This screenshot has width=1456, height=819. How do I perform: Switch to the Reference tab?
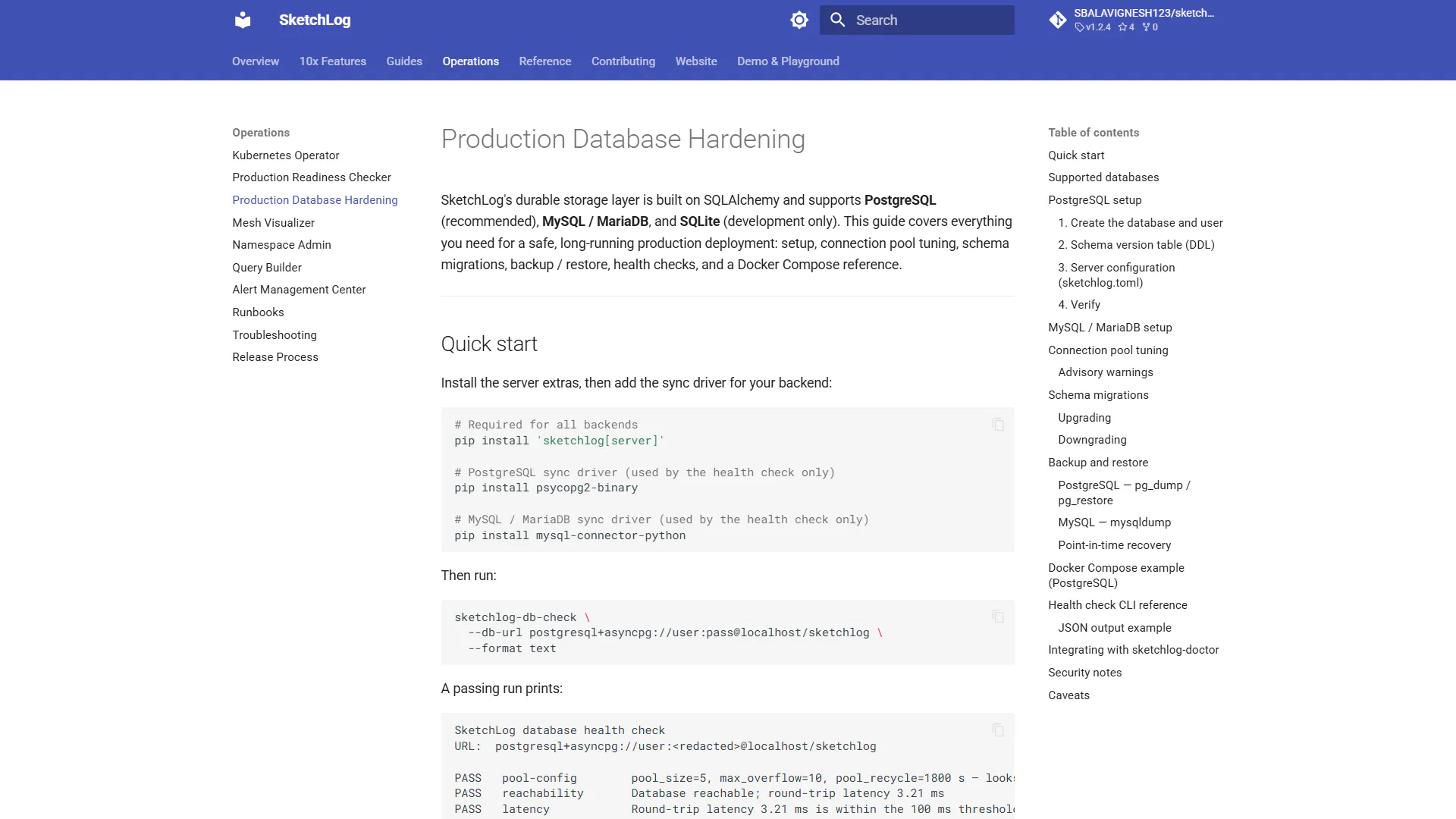click(x=545, y=61)
